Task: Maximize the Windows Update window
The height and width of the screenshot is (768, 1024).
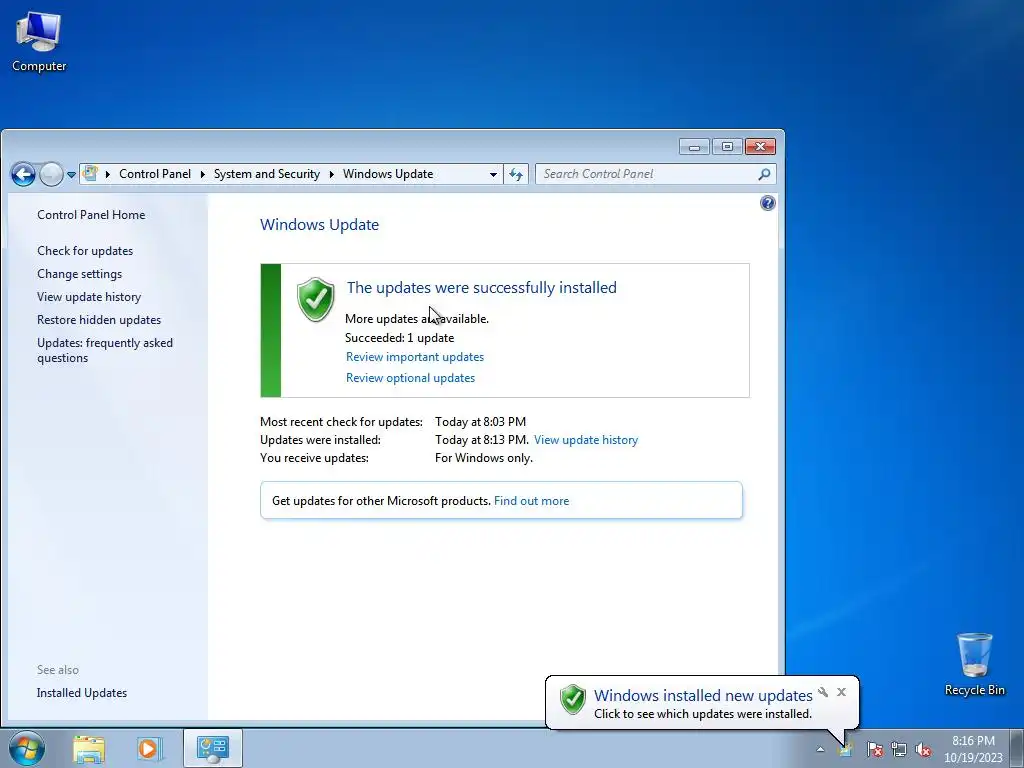Action: click(727, 147)
